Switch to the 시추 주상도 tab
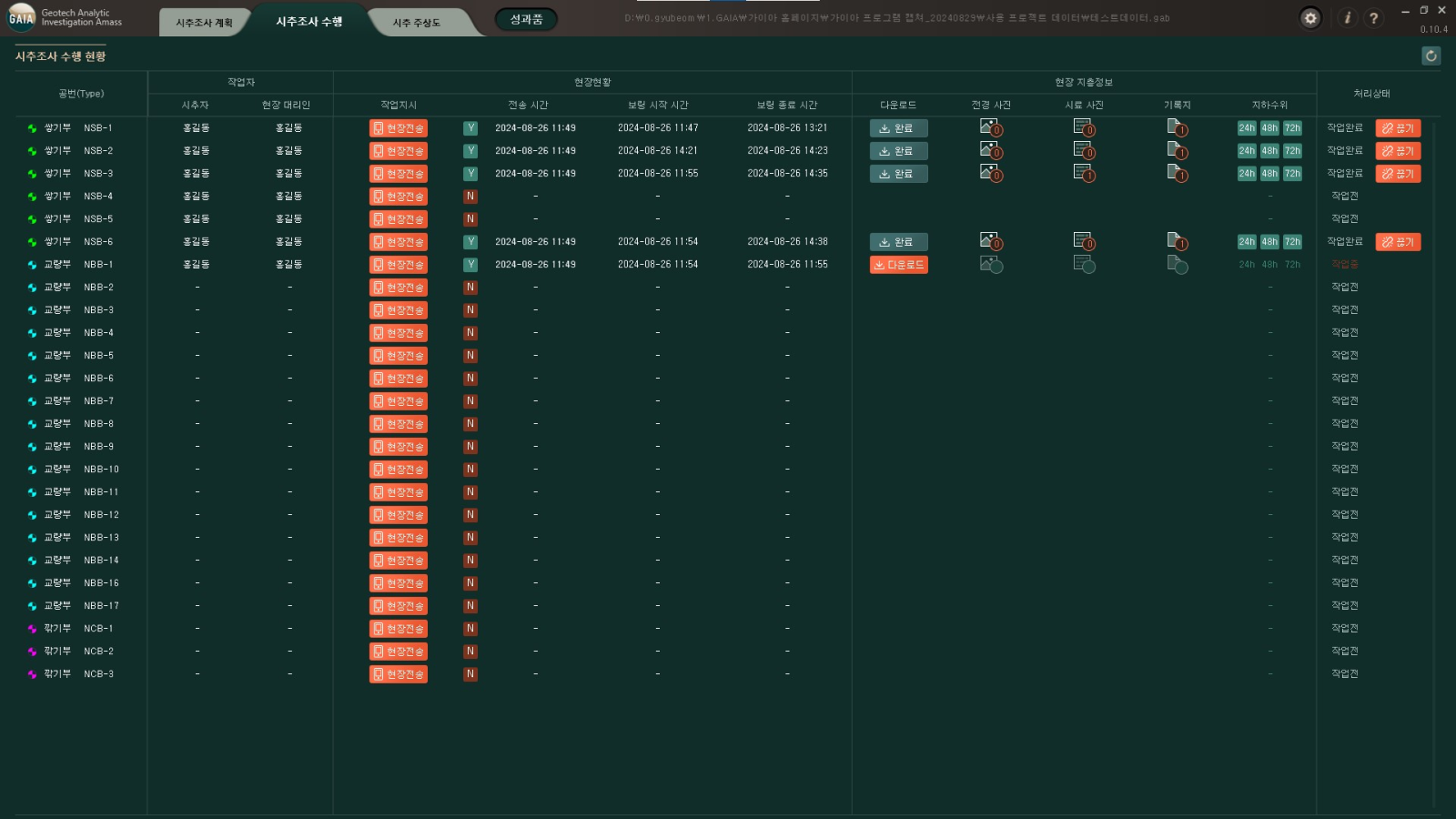 coord(417,23)
